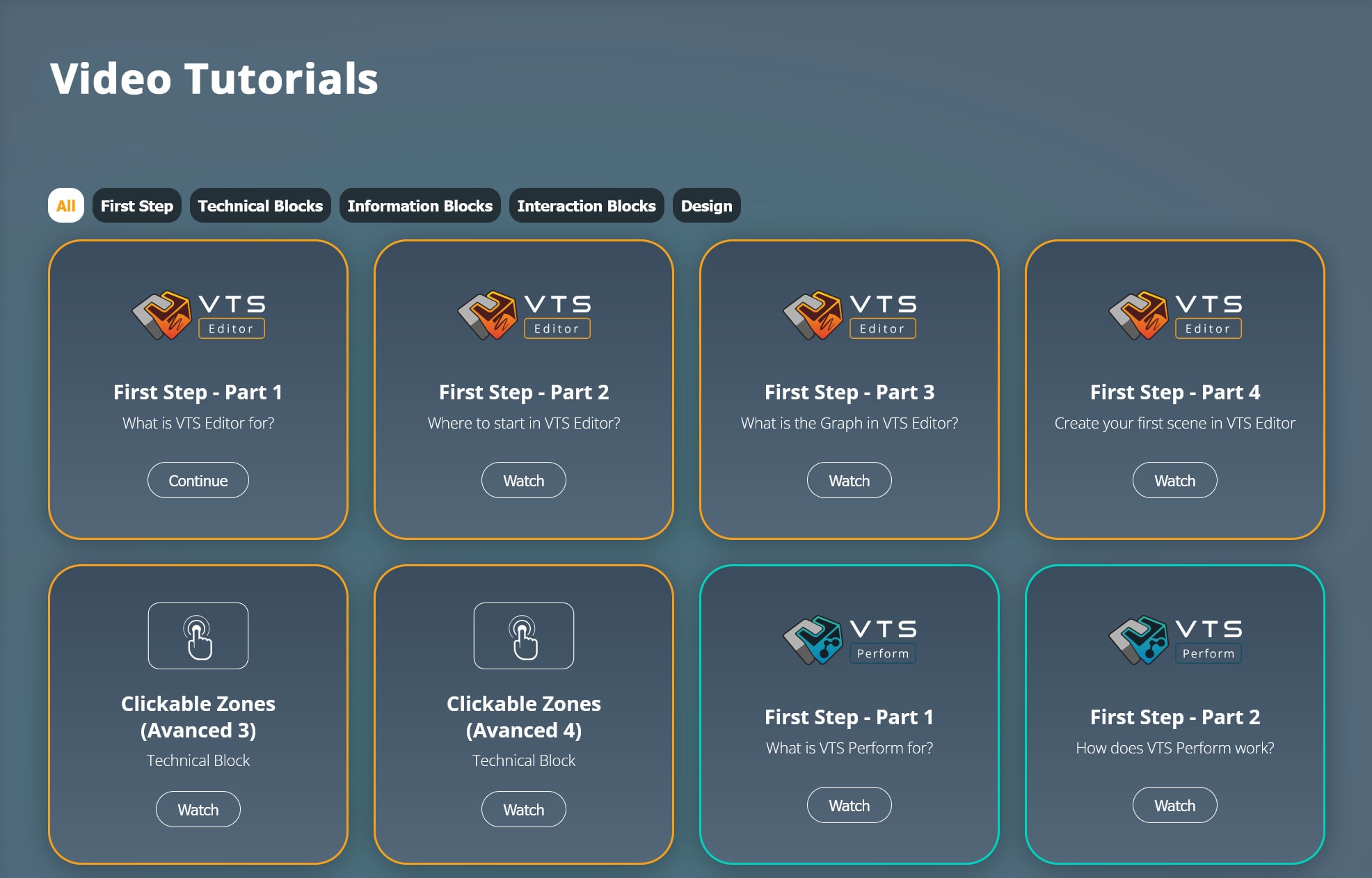Click the VTS Editor logo on First Step Part 2
Image resolution: width=1372 pixels, height=878 pixels.
click(524, 314)
